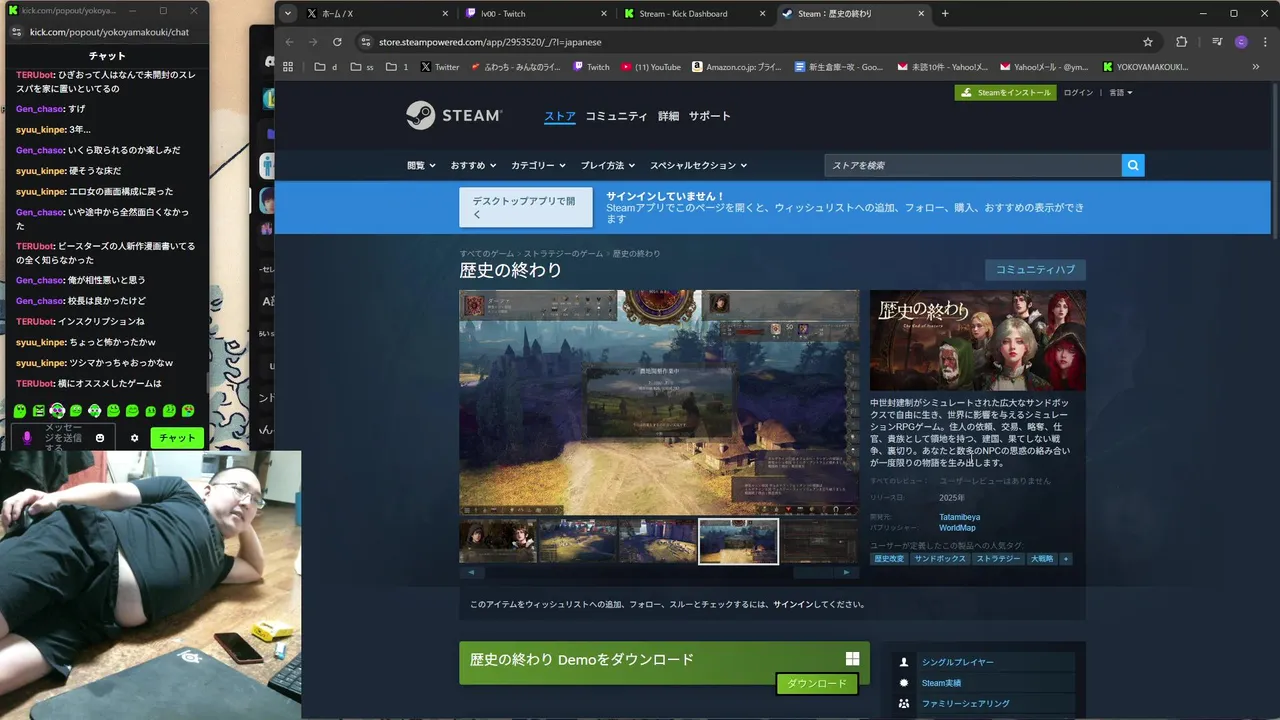
Task: Show more tags with the plus button
Action: click(x=1066, y=559)
